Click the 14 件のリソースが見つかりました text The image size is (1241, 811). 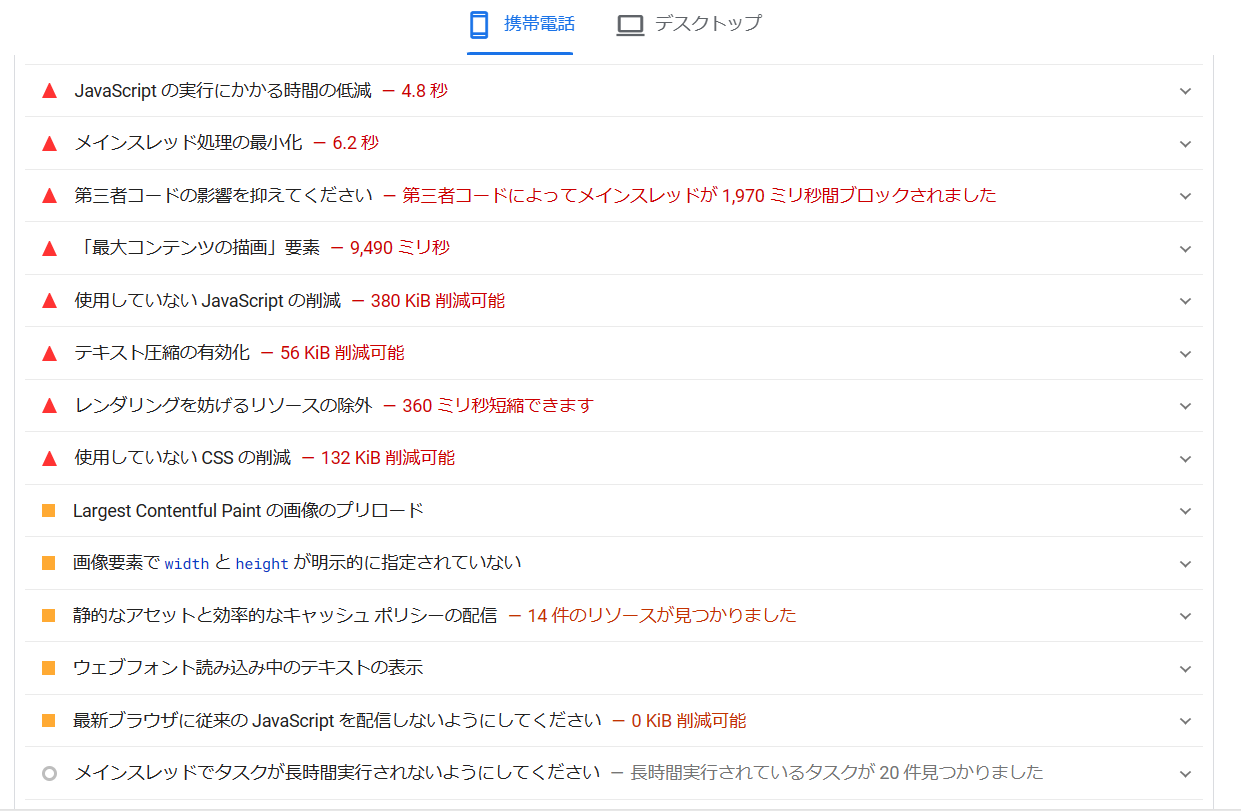click(661, 616)
